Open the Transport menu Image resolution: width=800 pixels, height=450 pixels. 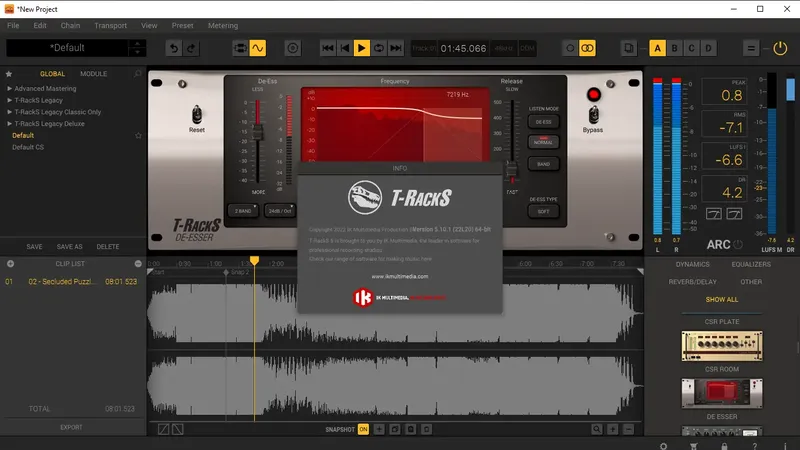(110, 26)
